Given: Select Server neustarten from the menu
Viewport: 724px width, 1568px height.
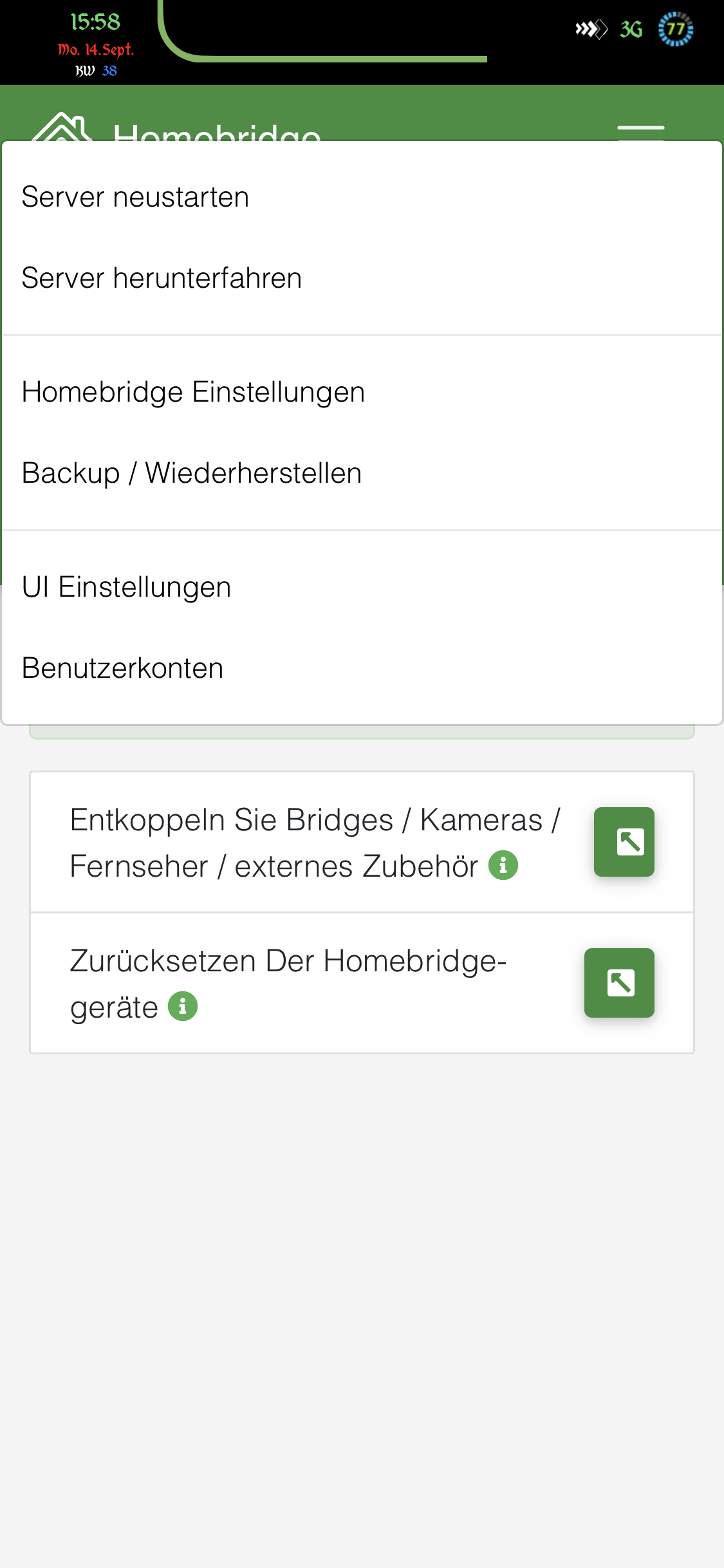Looking at the screenshot, I should click(135, 197).
